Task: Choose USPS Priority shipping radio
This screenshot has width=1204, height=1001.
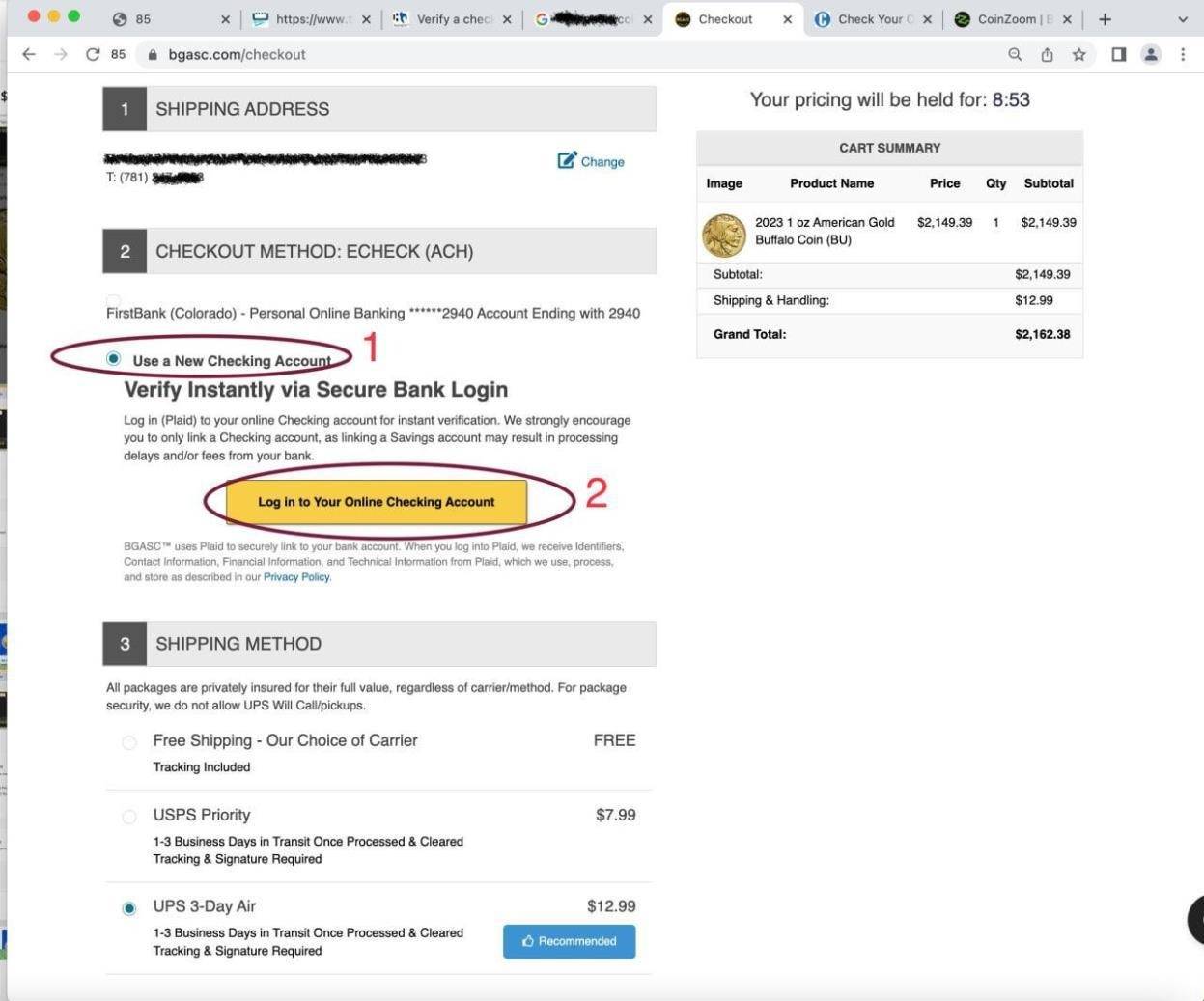Action: [129, 817]
